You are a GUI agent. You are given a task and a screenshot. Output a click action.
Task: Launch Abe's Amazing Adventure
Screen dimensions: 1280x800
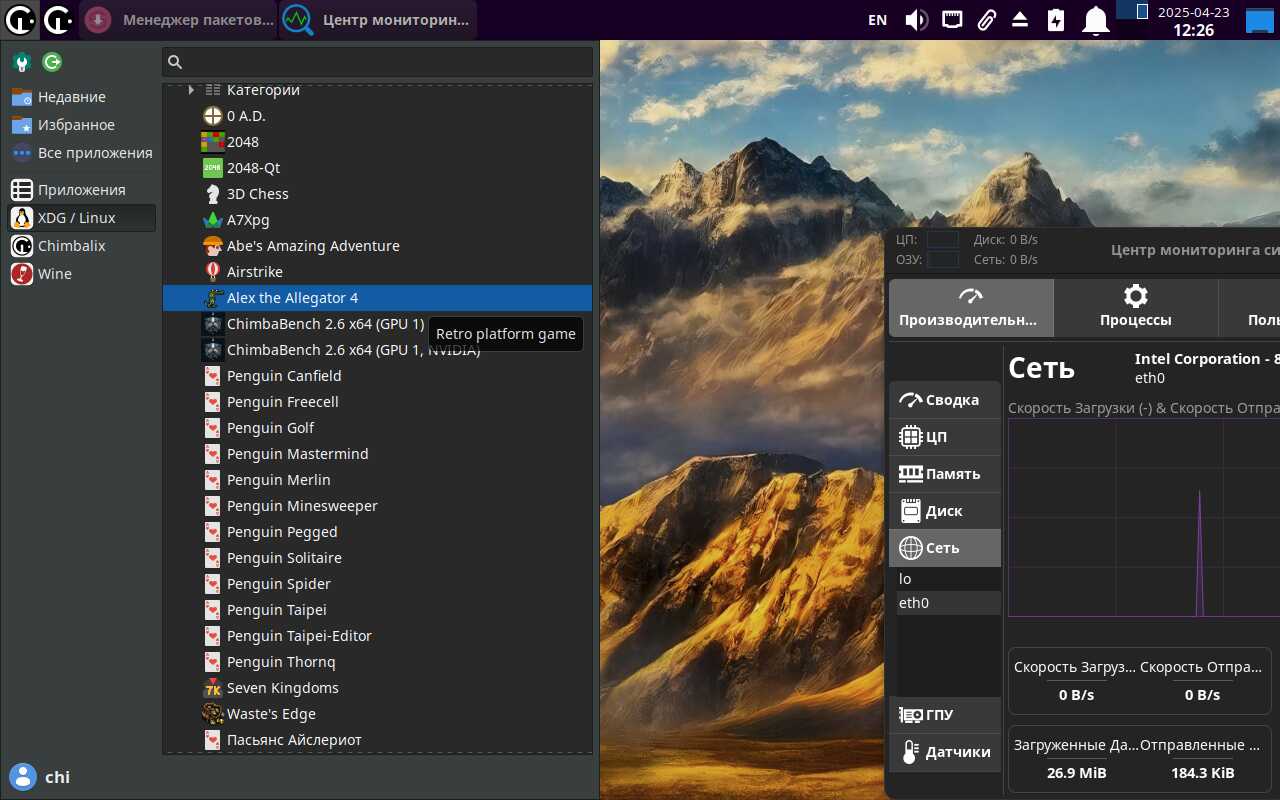[x=377, y=246]
